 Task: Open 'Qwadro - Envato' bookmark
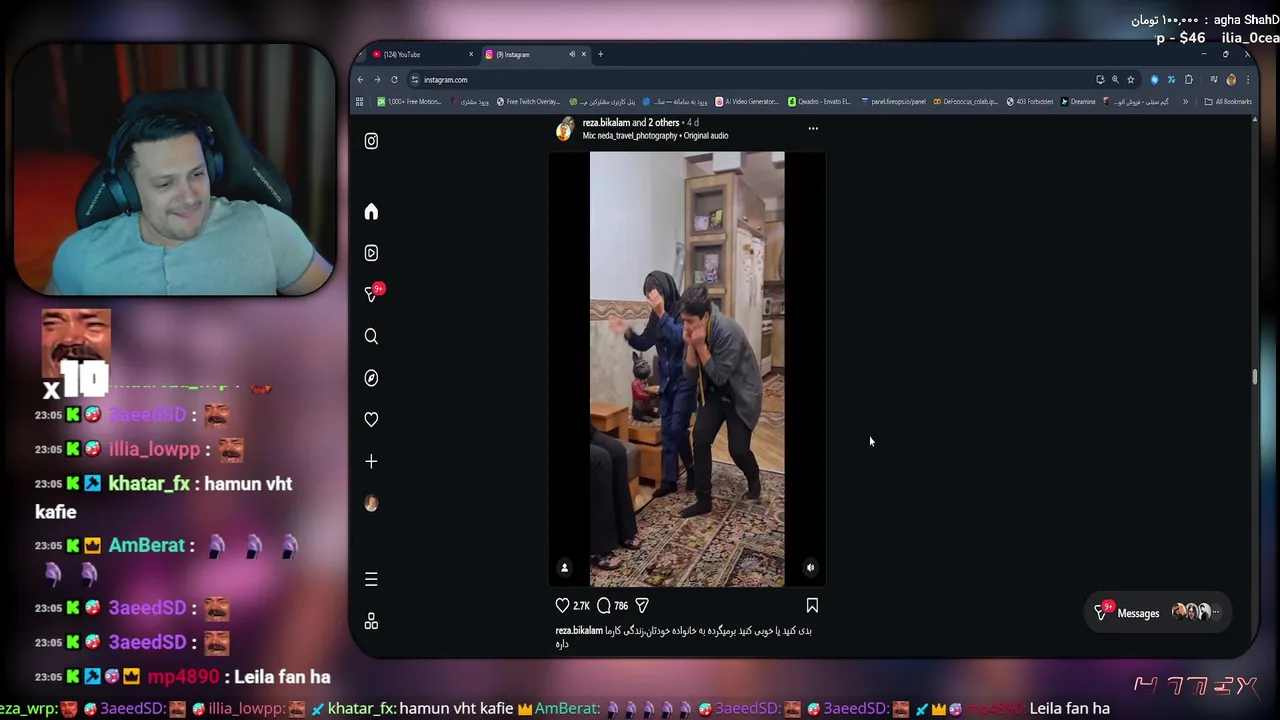819,102
